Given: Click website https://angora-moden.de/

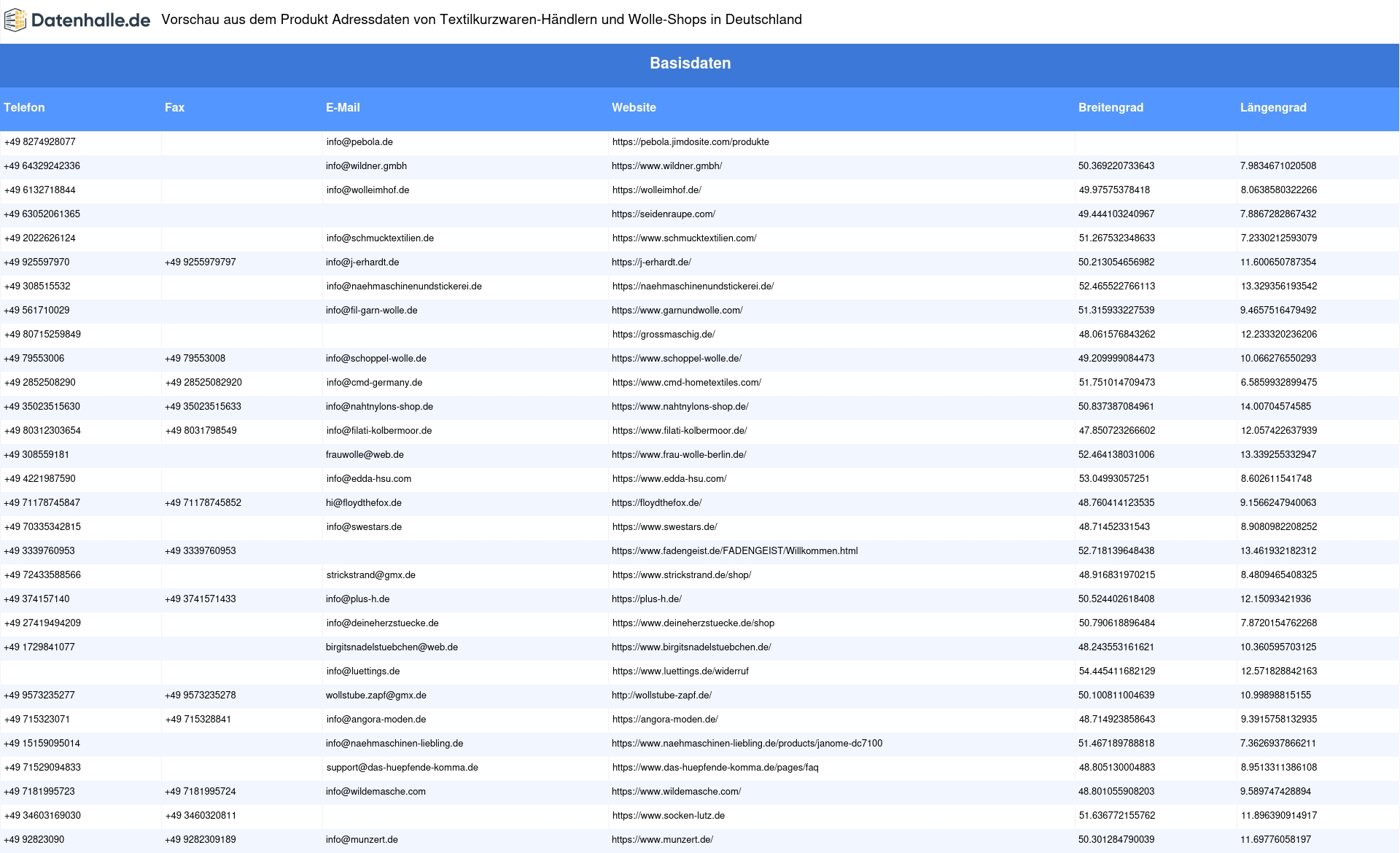Looking at the screenshot, I should [x=665, y=720].
